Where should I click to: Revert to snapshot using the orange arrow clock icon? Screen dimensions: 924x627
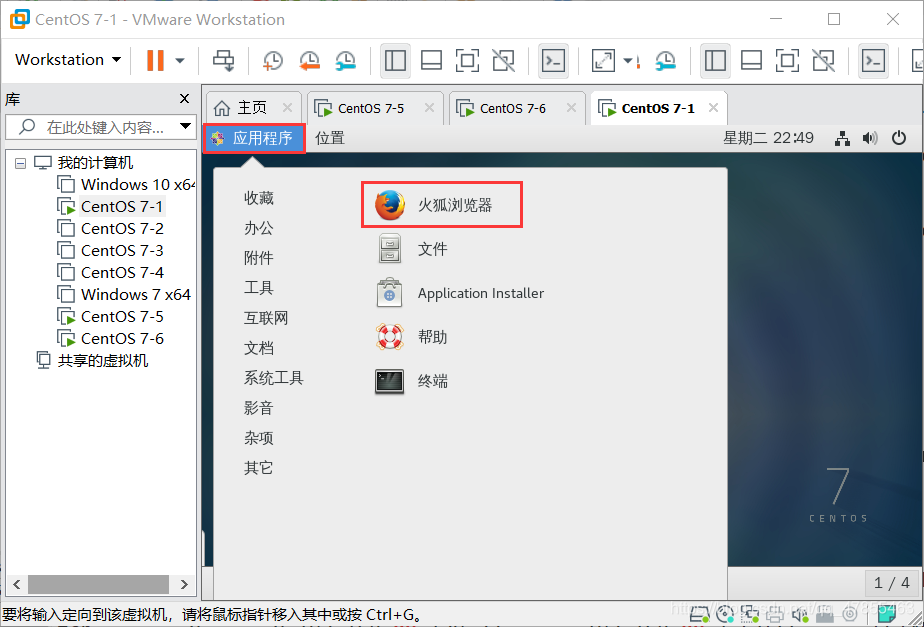(309, 60)
